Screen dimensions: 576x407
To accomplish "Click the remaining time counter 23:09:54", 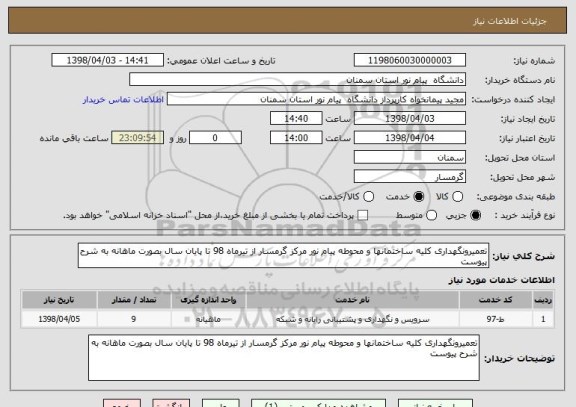I will [137, 138].
